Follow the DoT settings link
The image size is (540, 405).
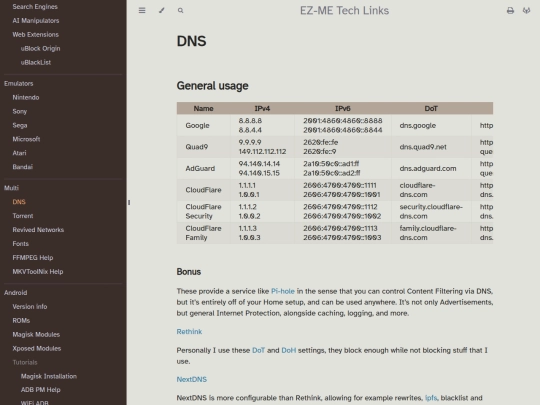(258, 350)
